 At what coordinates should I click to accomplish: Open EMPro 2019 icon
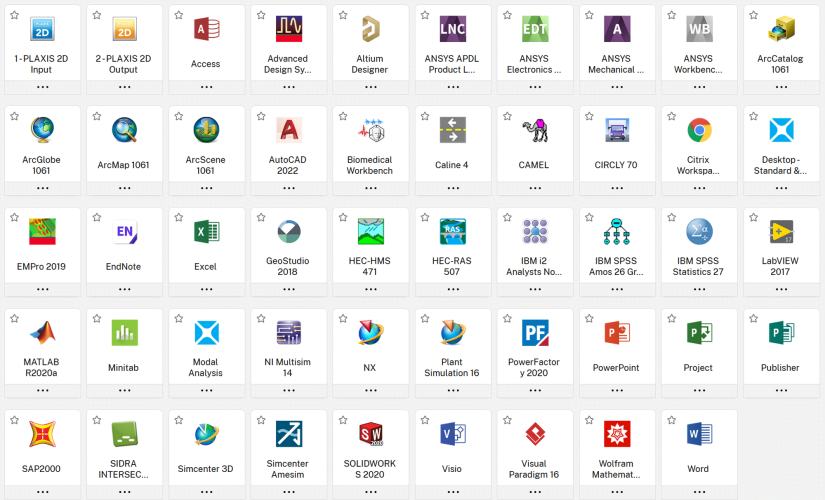[x=42, y=232]
